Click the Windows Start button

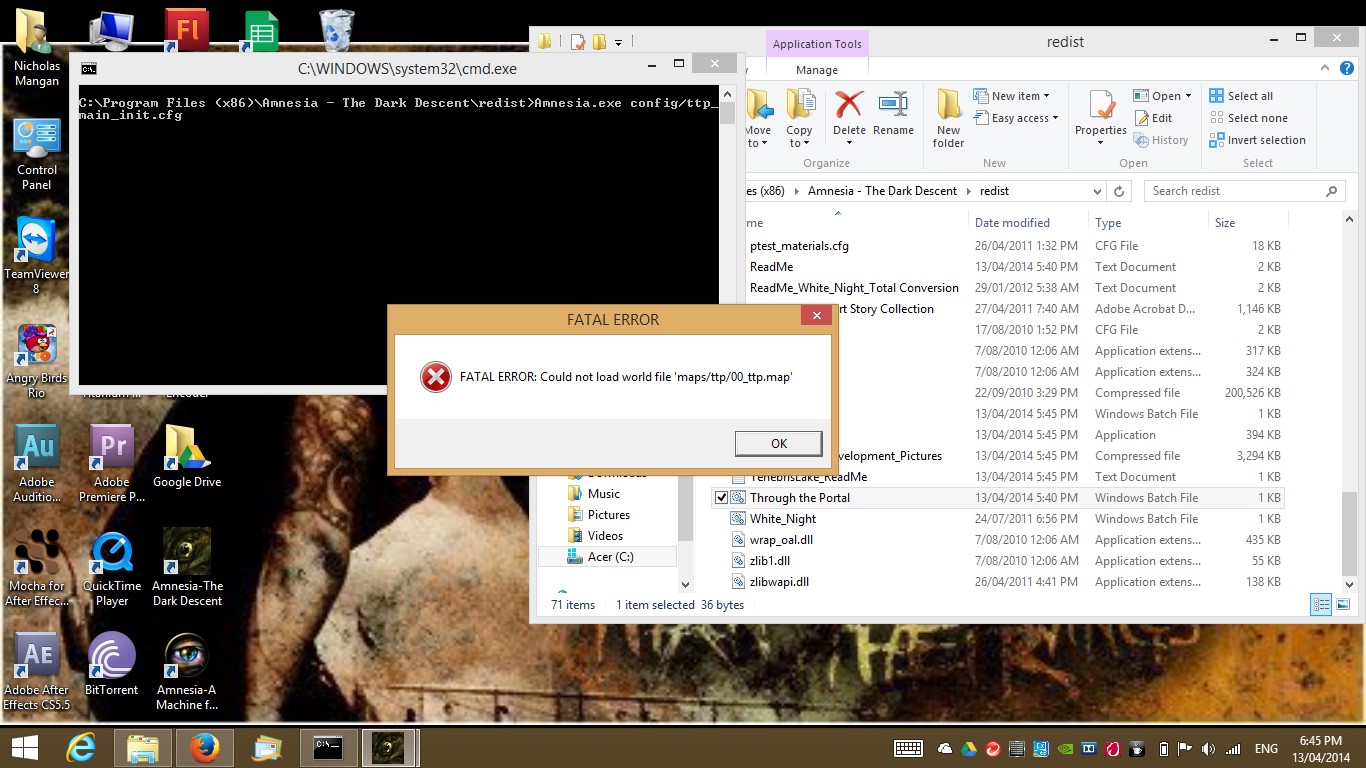pyautogui.click(x=25, y=748)
